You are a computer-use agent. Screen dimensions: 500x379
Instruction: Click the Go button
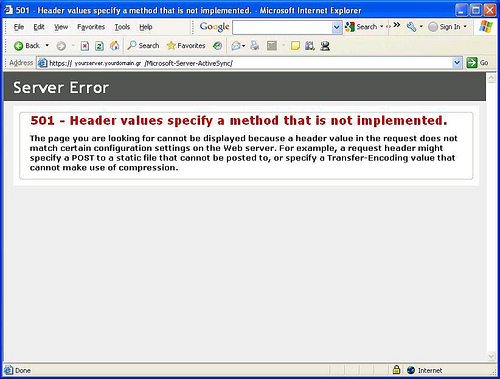[477, 63]
